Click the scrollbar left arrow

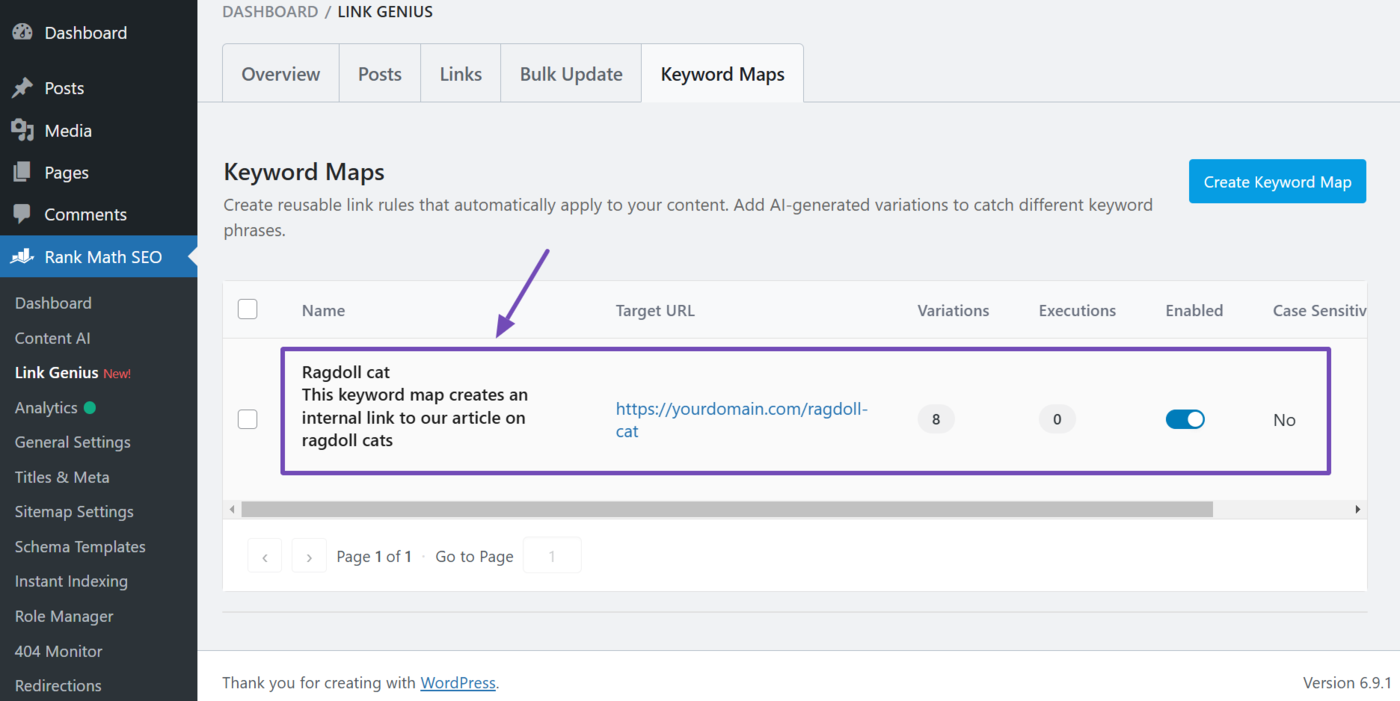point(232,510)
